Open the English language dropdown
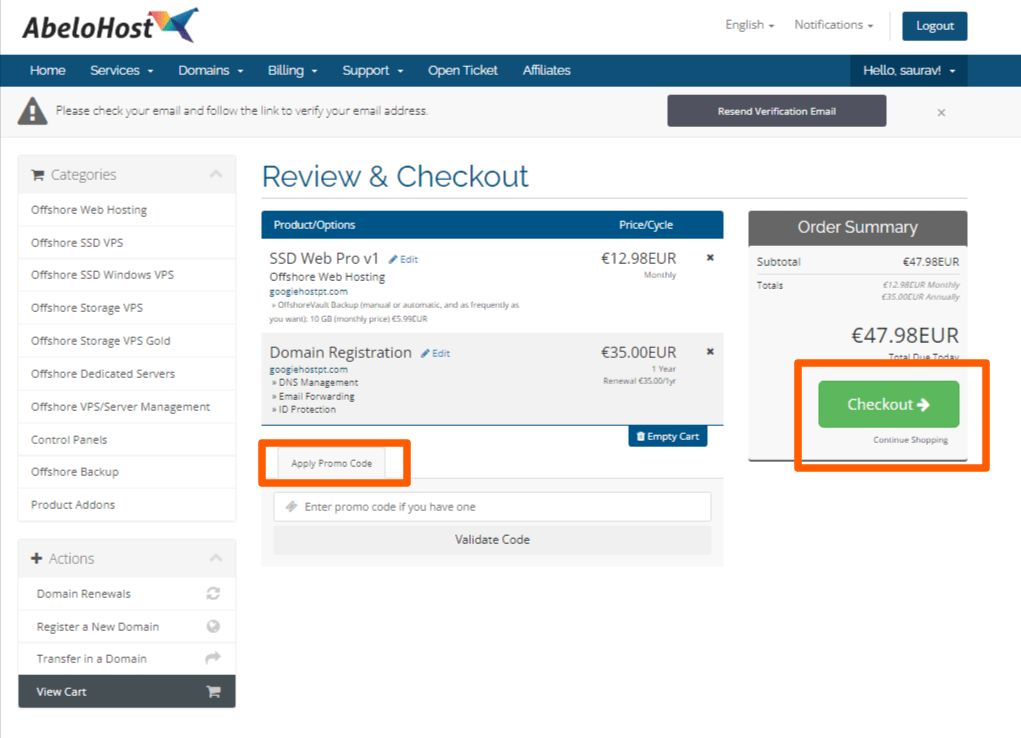The image size is (1021, 738). [x=749, y=25]
